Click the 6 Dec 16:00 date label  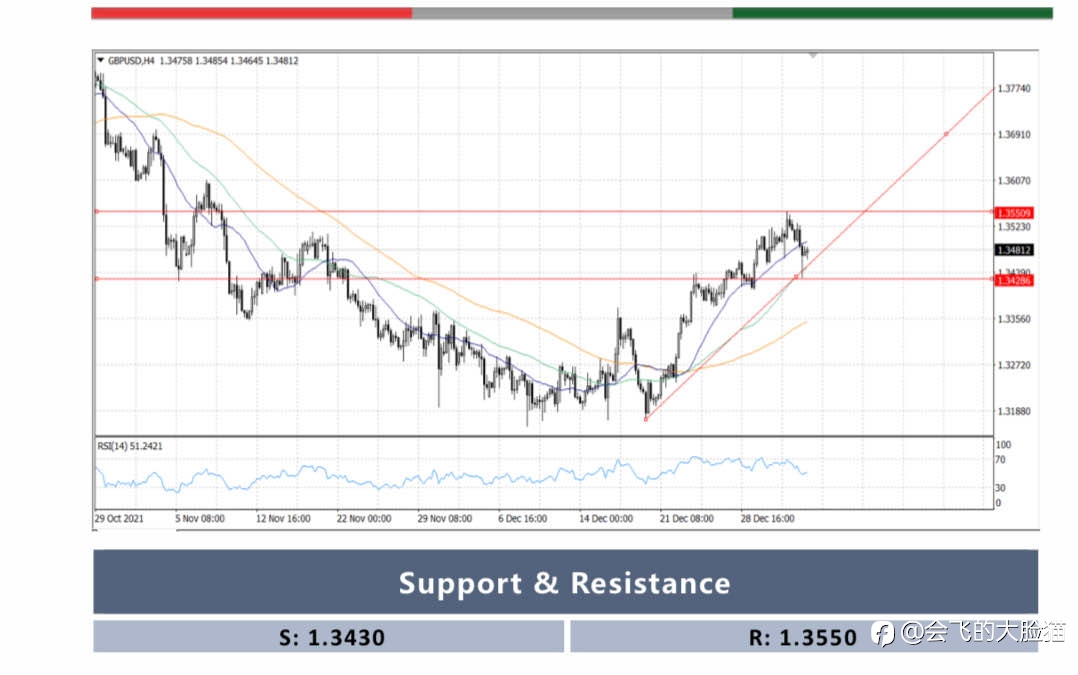[x=522, y=518]
